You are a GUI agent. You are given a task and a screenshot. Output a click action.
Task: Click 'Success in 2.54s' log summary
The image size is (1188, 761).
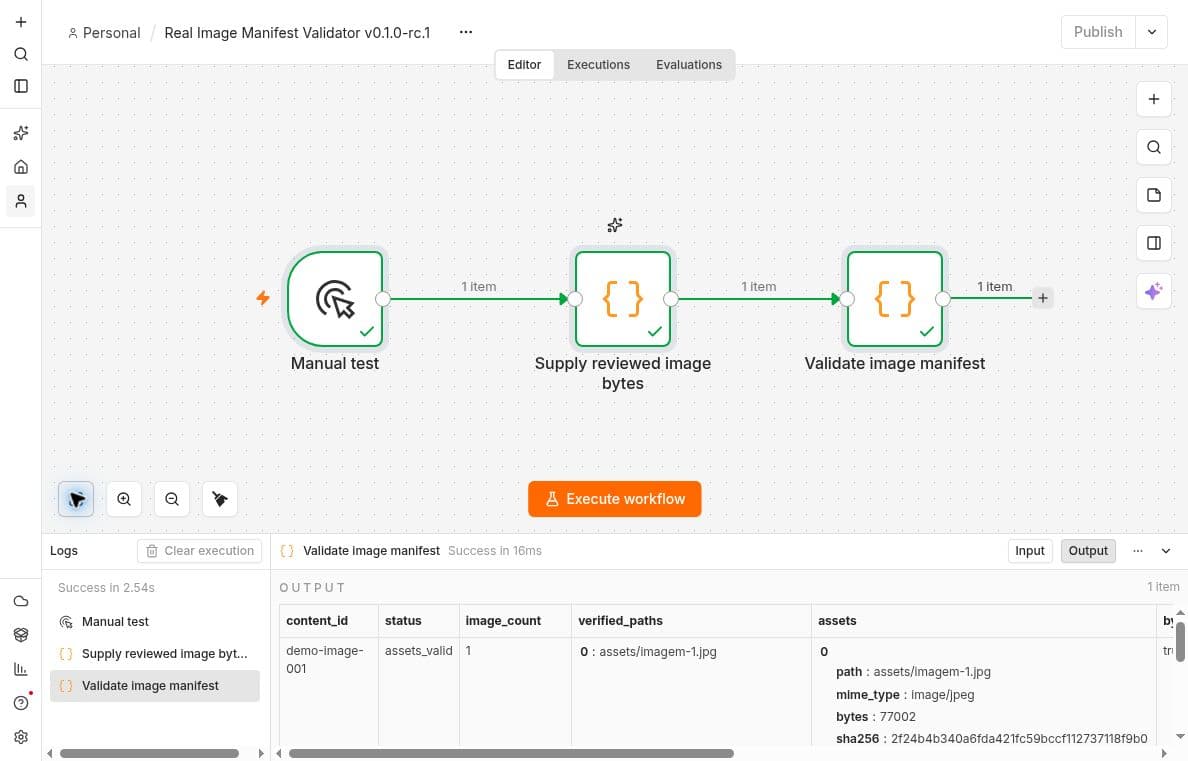click(x=106, y=587)
